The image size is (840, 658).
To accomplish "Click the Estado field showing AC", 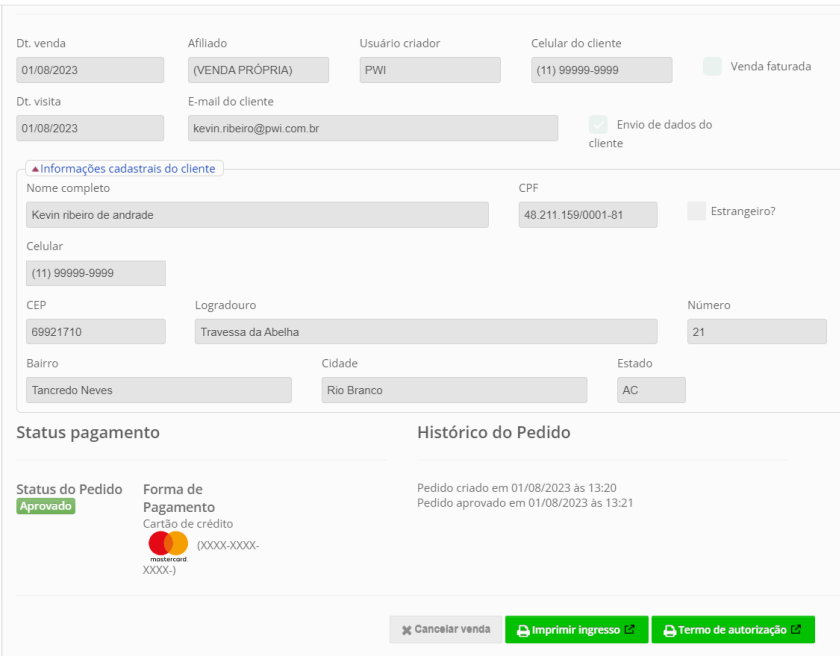I will 651,390.
